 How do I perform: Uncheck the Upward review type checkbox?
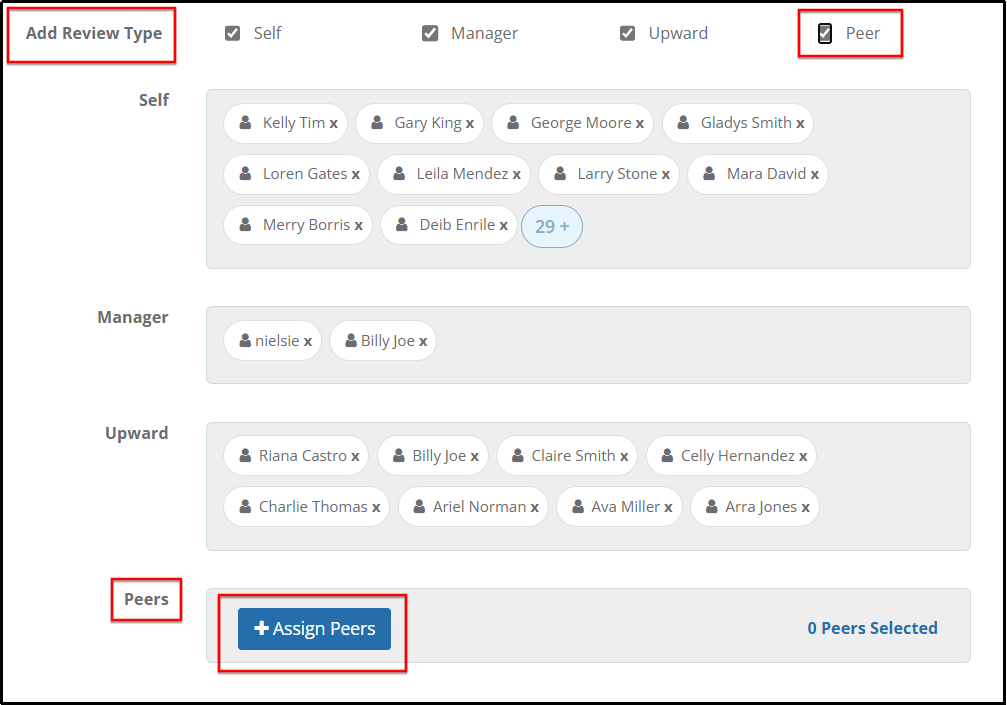pos(627,33)
